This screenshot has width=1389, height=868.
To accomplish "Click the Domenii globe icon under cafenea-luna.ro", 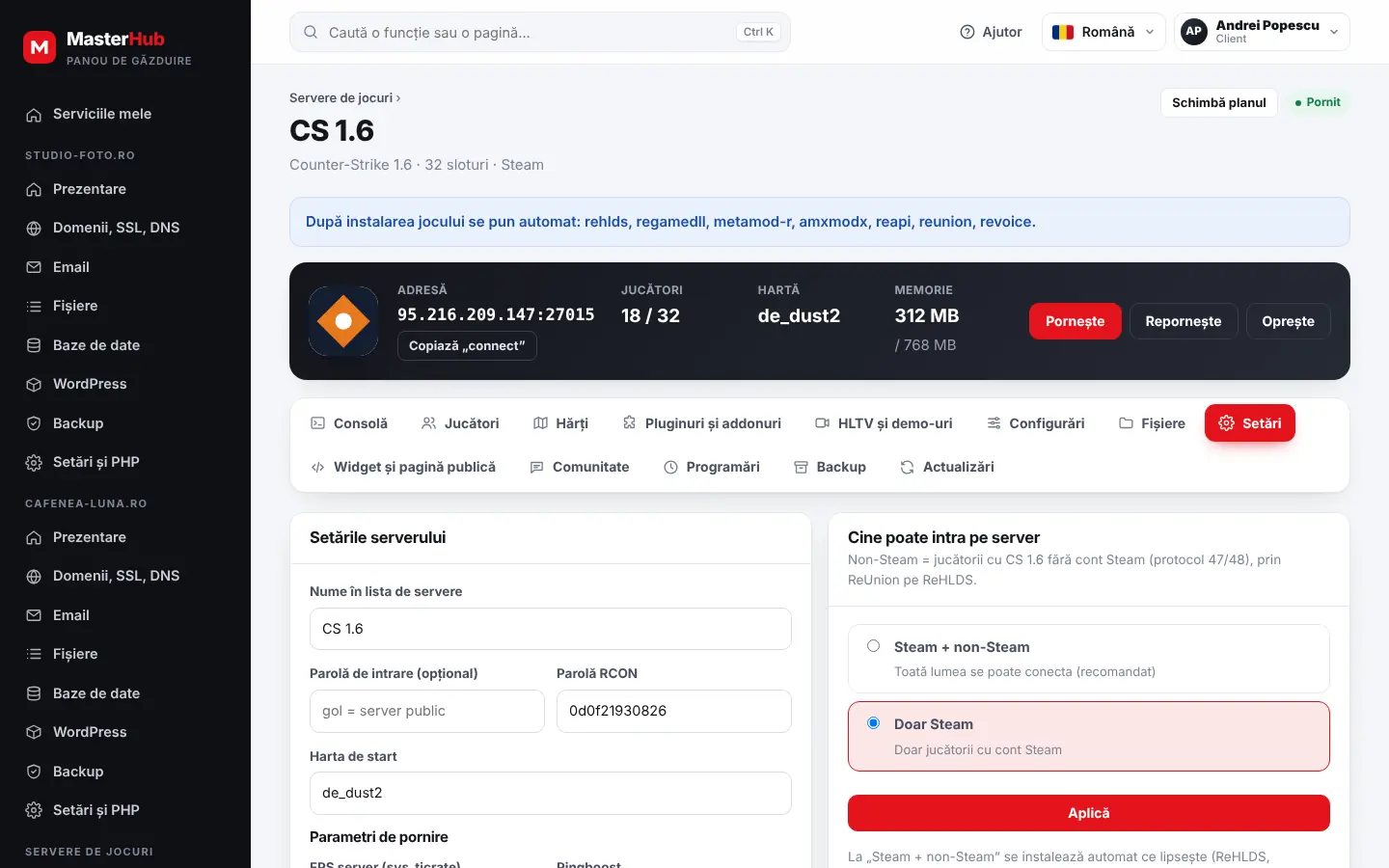I will [x=34, y=577].
